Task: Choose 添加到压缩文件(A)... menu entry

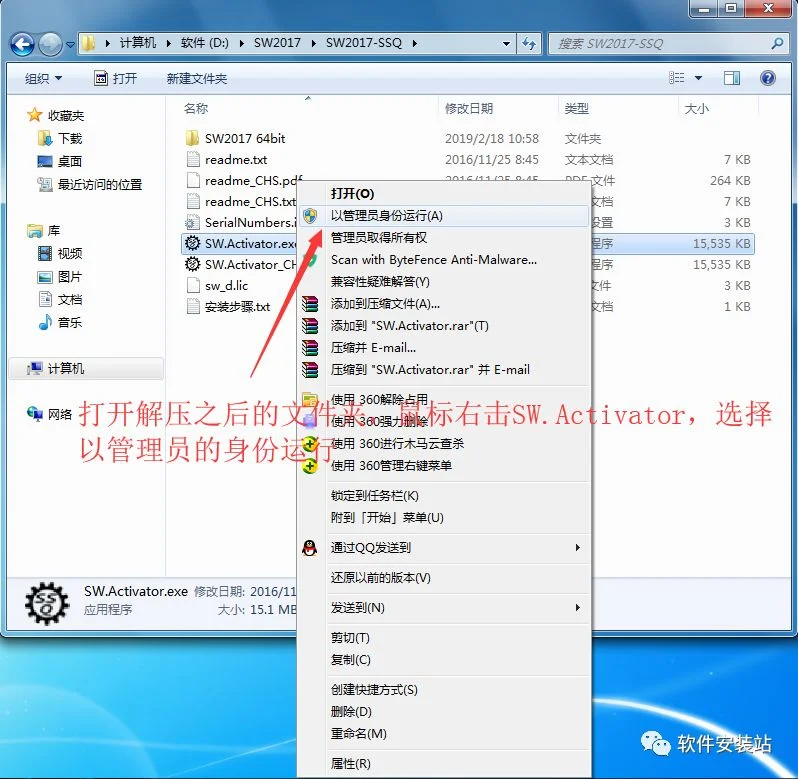Action: pyautogui.click(x=444, y=304)
